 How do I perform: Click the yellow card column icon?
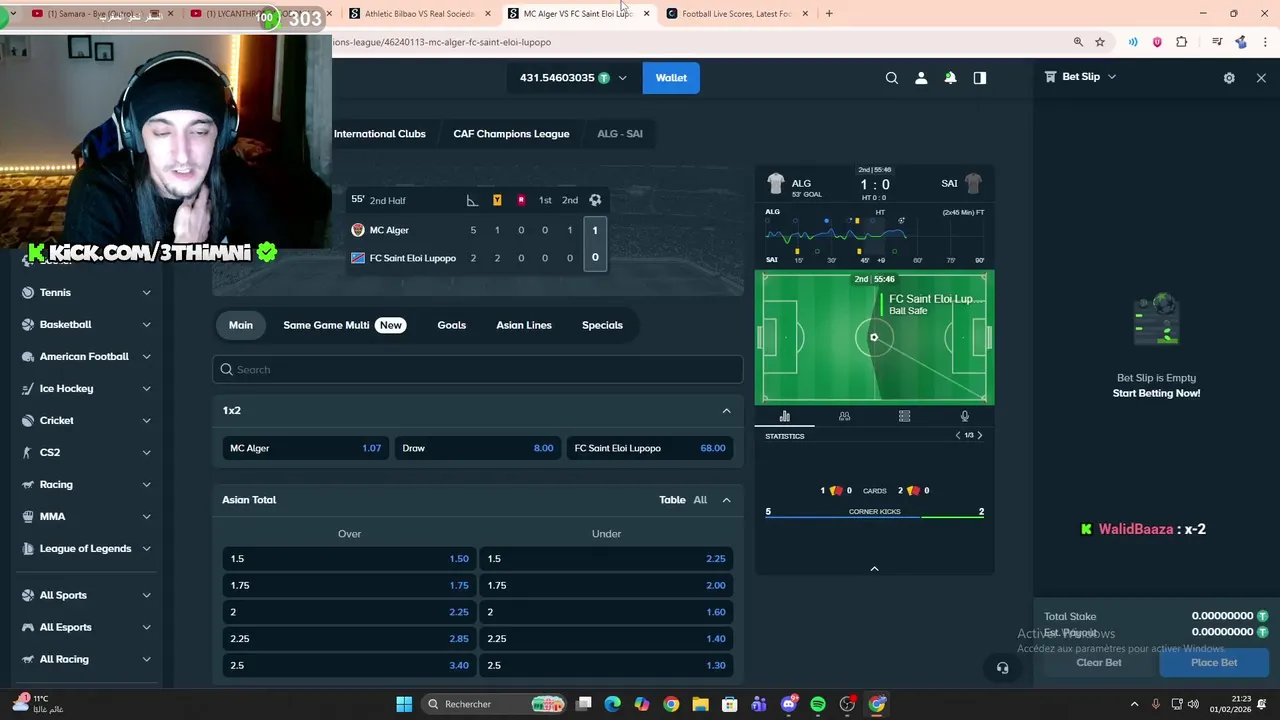[497, 200]
